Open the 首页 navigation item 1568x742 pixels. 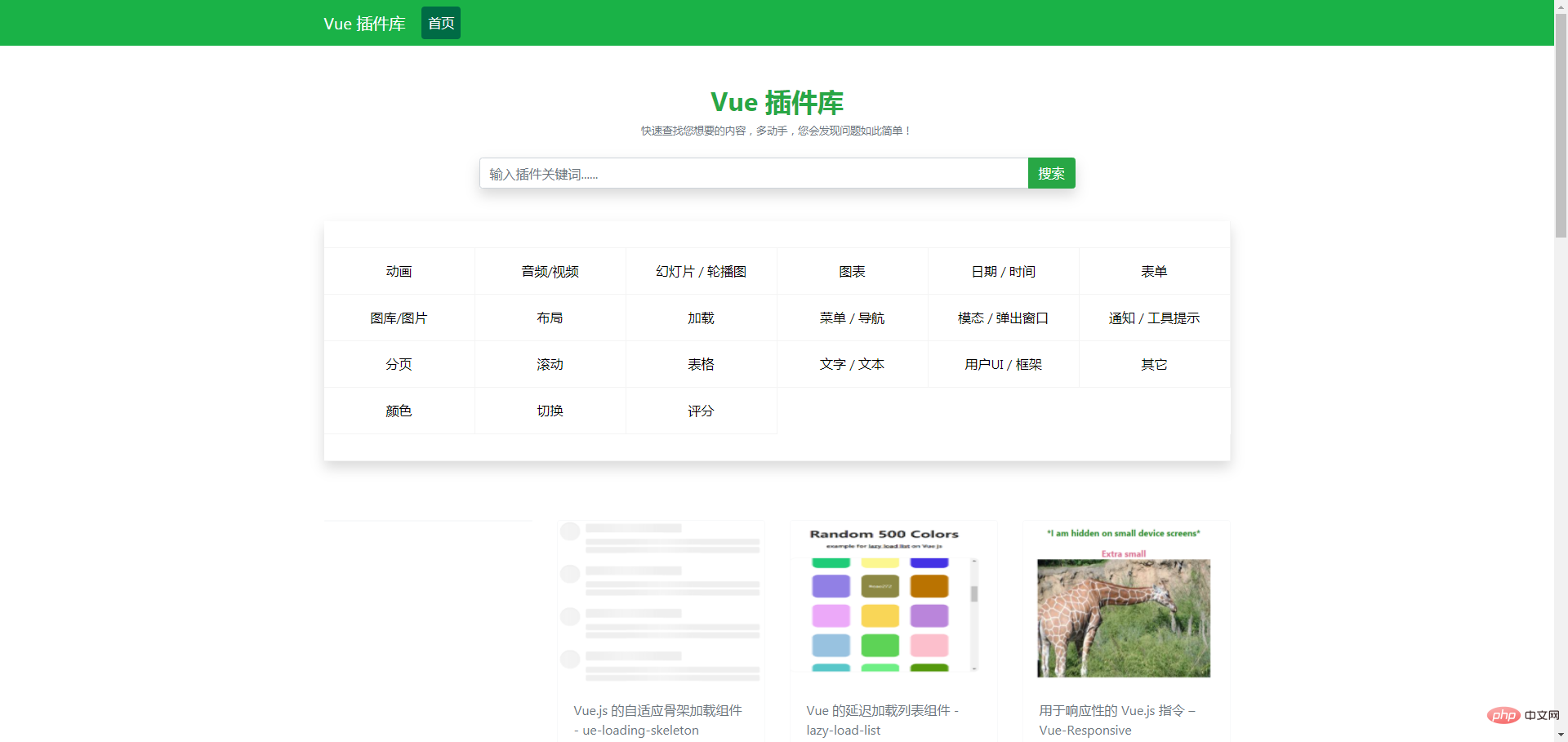click(x=440, y=23)
